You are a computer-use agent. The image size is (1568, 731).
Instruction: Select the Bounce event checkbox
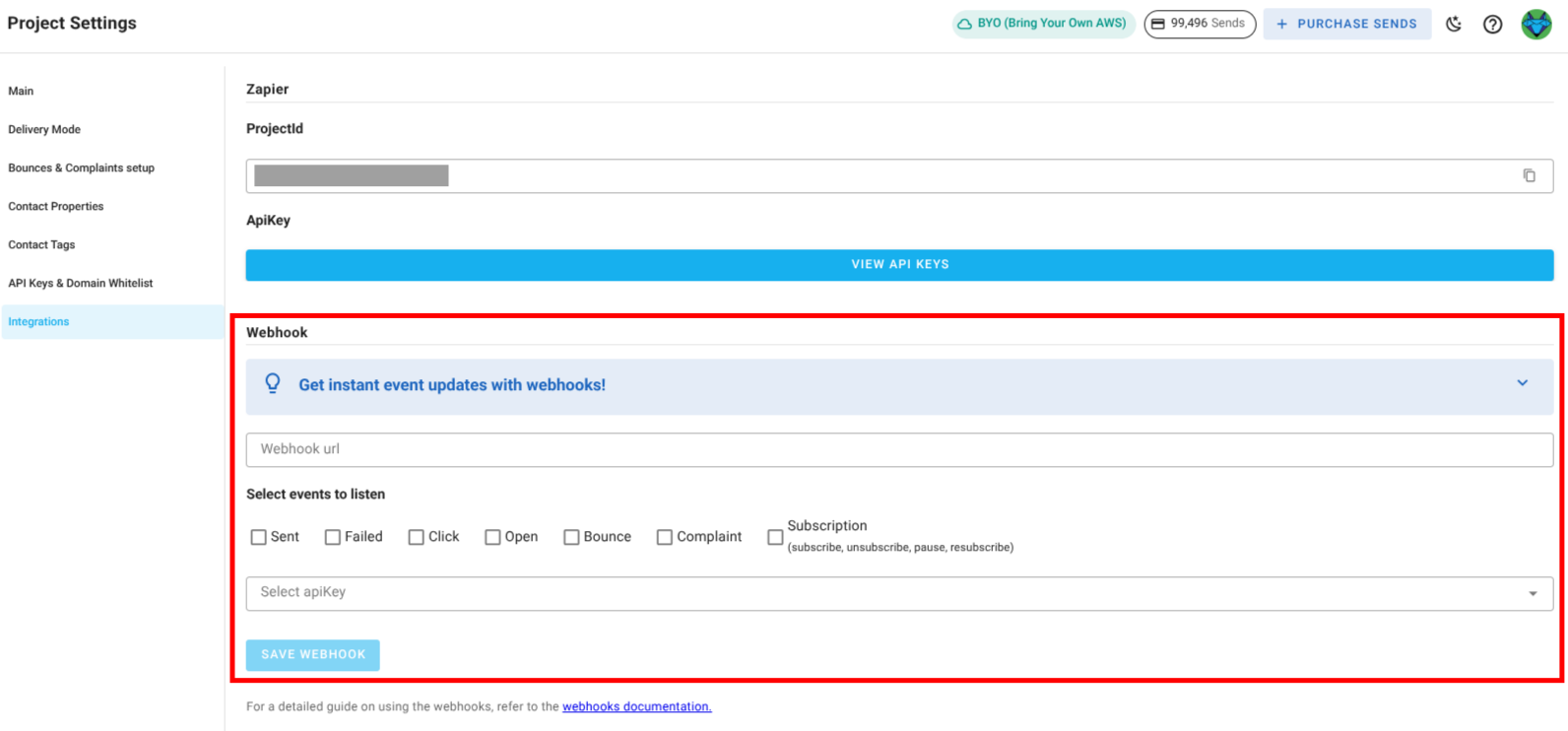coord(571,537)
